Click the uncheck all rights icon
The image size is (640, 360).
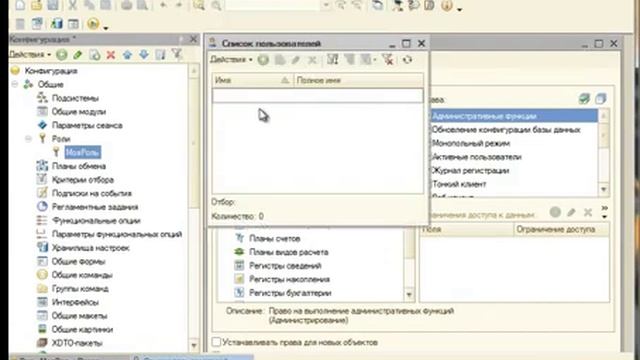point(600,98)
